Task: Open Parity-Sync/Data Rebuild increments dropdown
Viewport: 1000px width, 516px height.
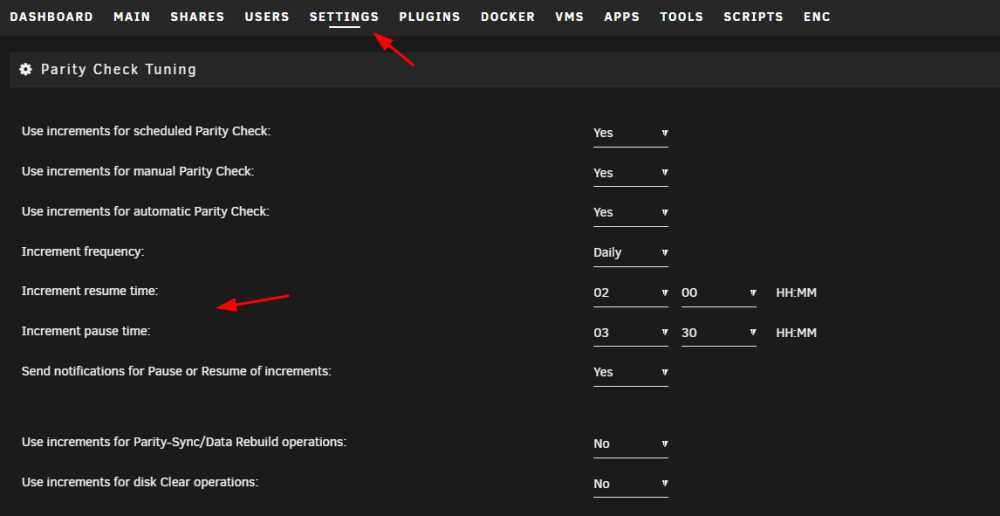Action: [631, 444]
